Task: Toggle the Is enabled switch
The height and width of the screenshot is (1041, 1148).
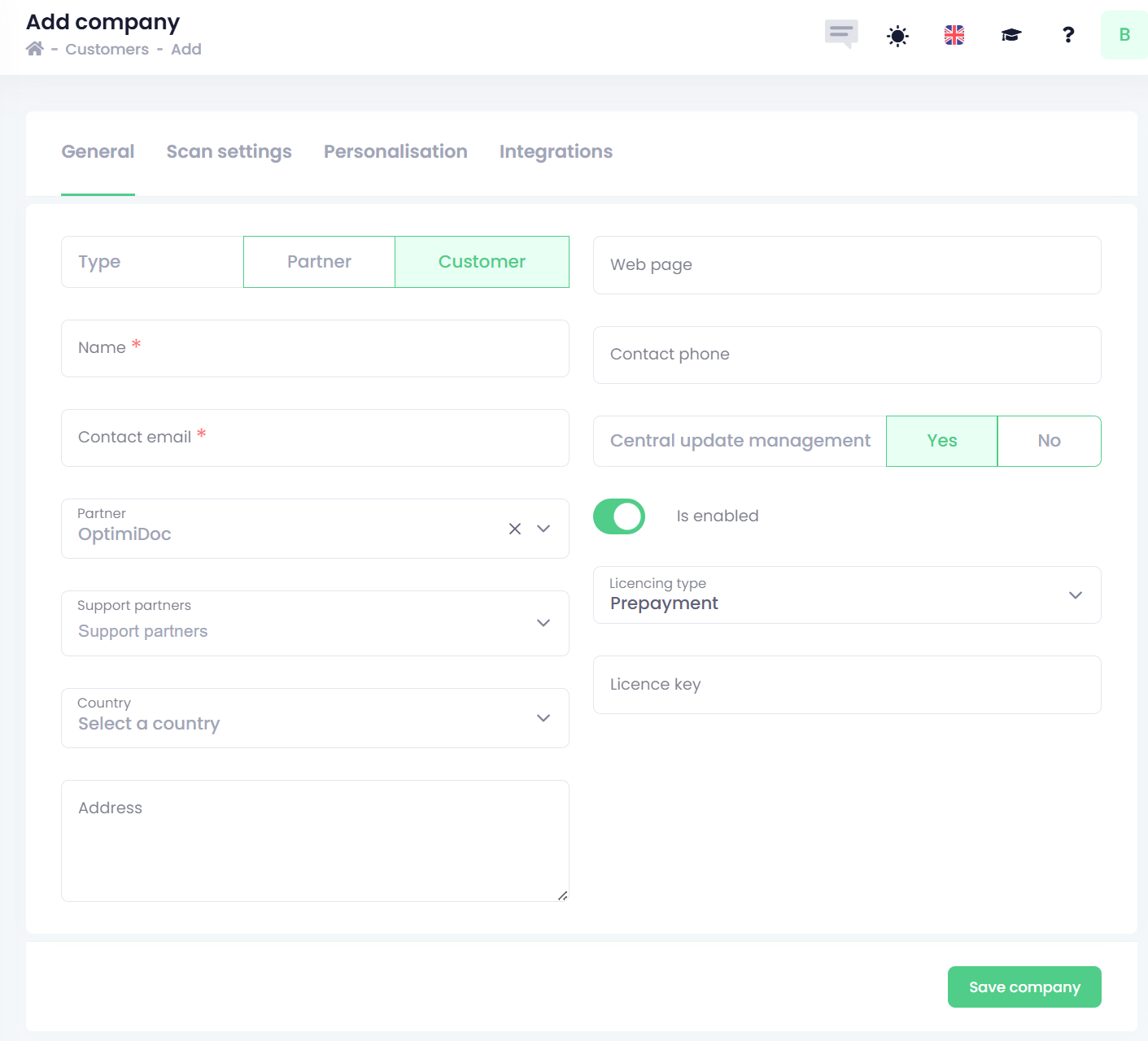Action: point(619,516)
